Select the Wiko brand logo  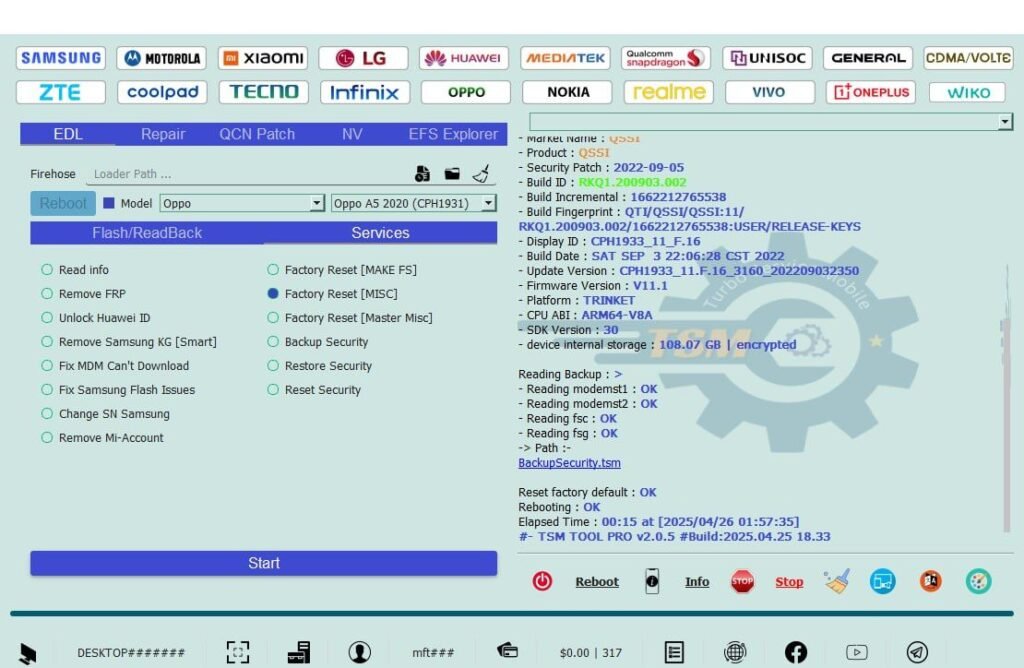pyautogui.click(x=969, y=92)
